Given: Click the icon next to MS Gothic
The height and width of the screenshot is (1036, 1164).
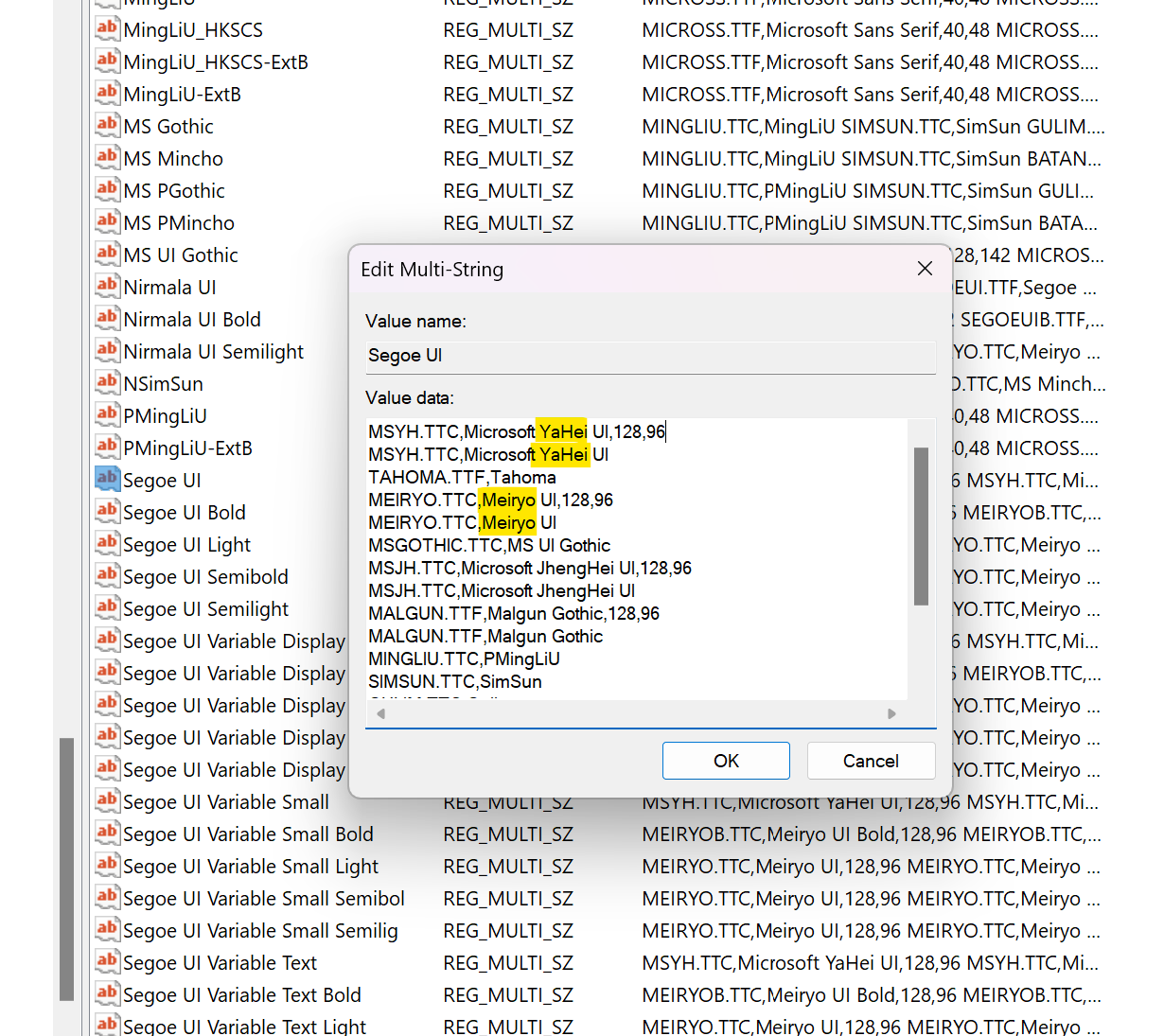Looking at the screenshot, I should coord(107,125).
